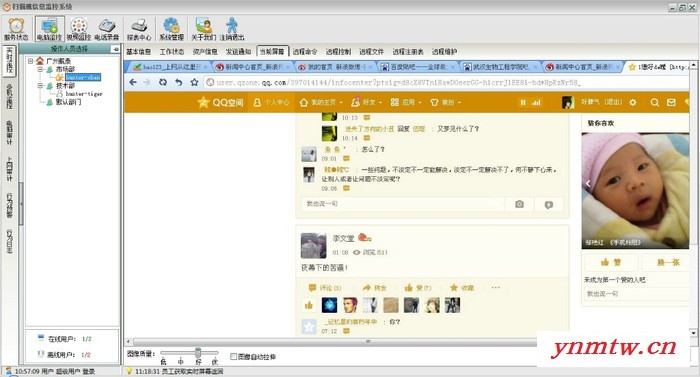Select hao123 browser tab
Viewport: 700px width, 377px height.
click(x=171, y=67)
